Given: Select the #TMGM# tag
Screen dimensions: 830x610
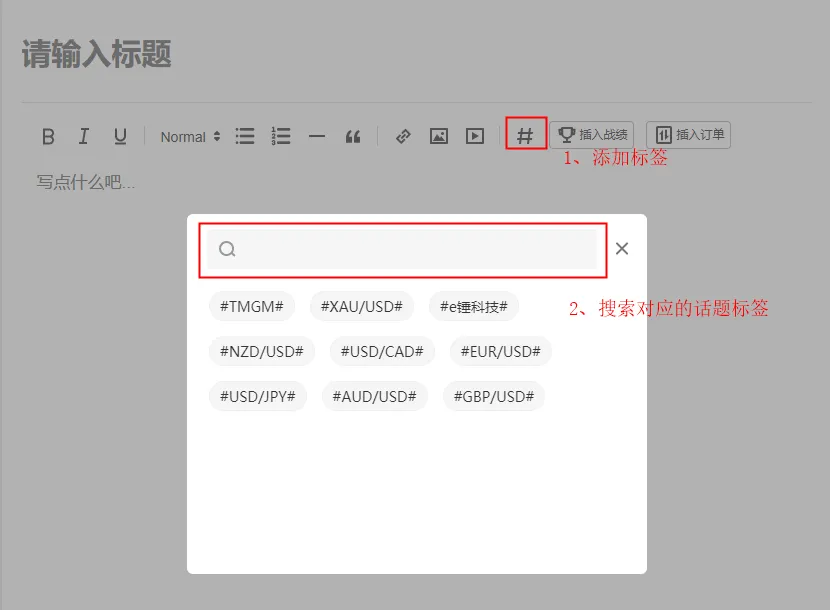Looking at the screenshot, I should point(252,307).
